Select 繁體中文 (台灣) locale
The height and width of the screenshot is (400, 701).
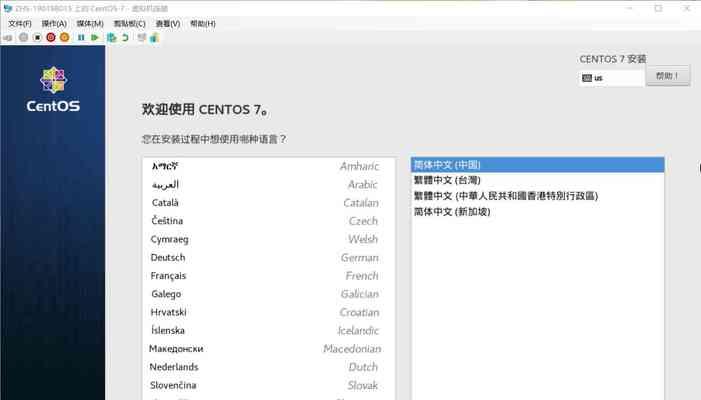(537, 180)
